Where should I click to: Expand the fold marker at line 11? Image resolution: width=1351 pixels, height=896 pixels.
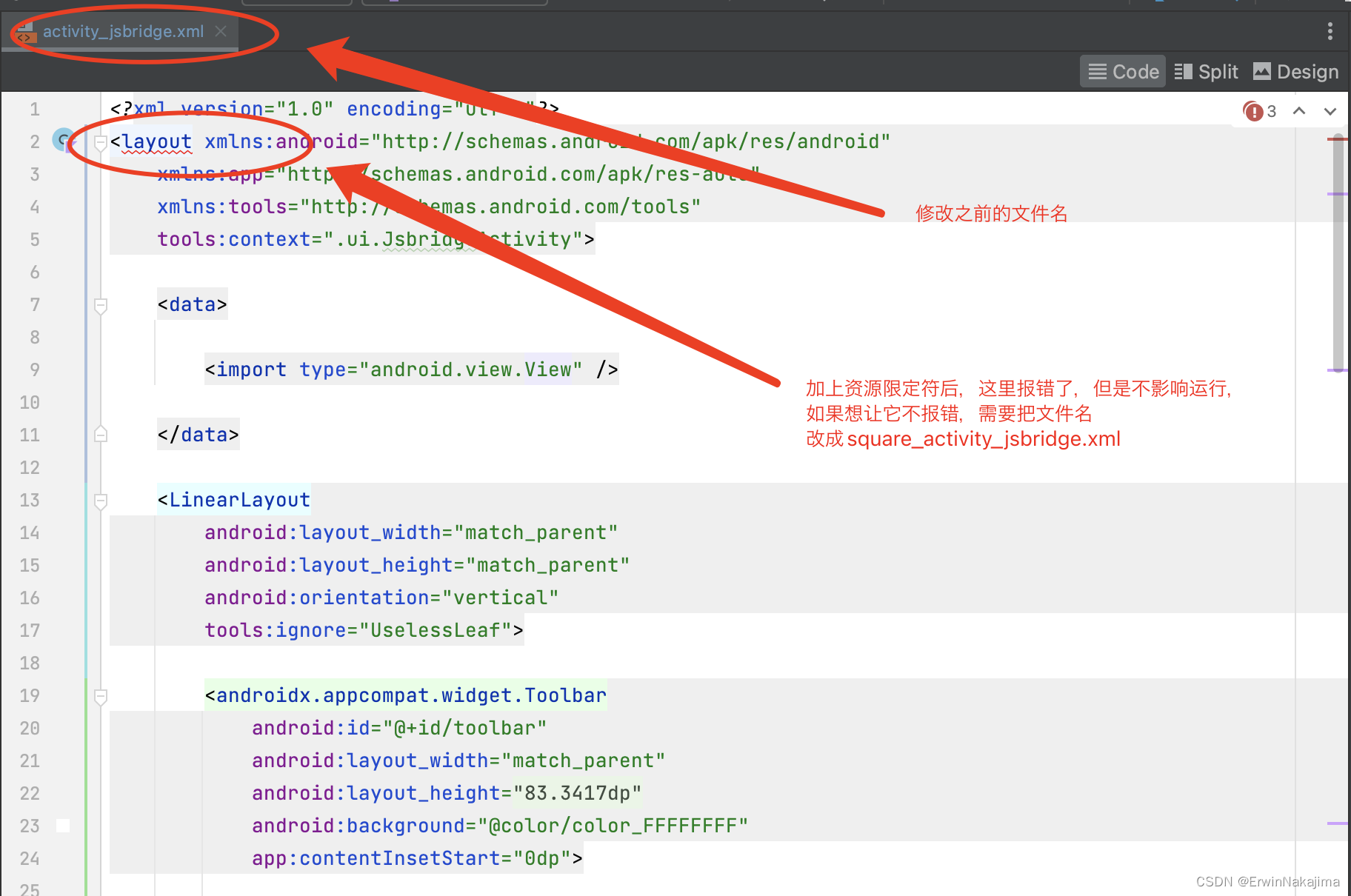coord(100,435)
